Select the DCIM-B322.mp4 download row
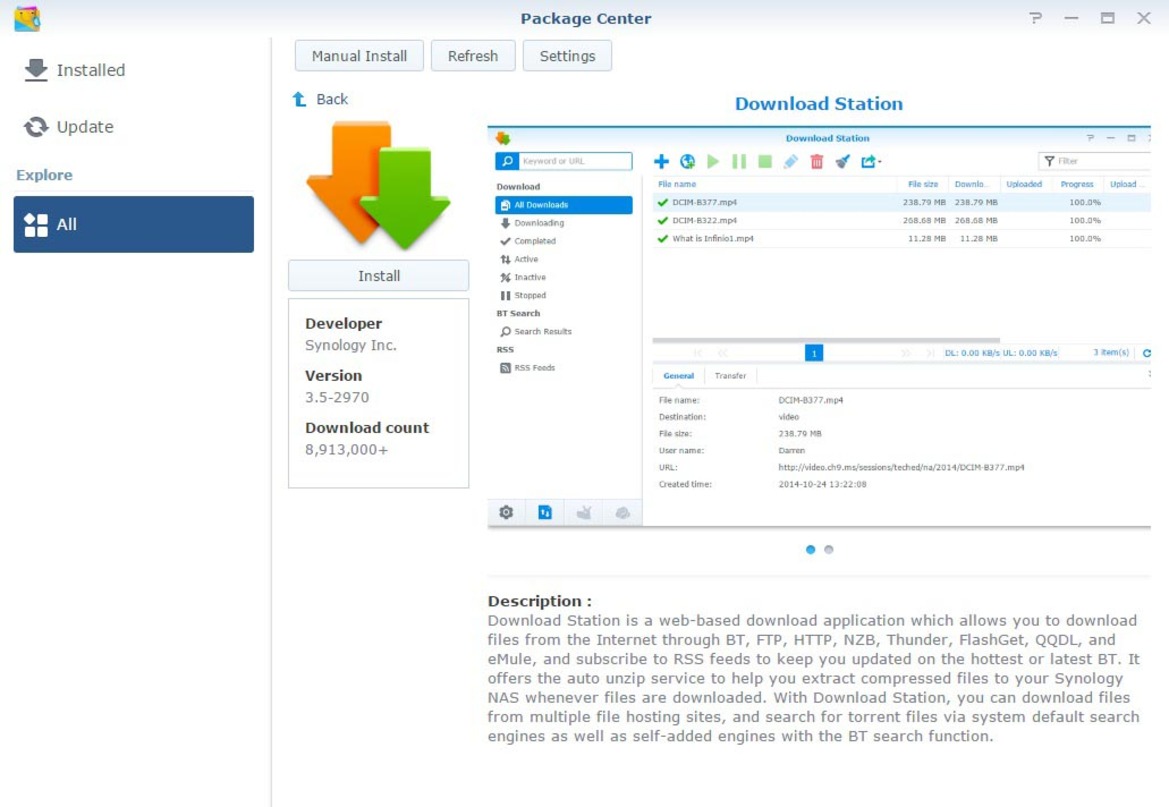Image resolution: width=1169 pixels, height=807 pixels. pyautogui.click(x=901, y=221)
